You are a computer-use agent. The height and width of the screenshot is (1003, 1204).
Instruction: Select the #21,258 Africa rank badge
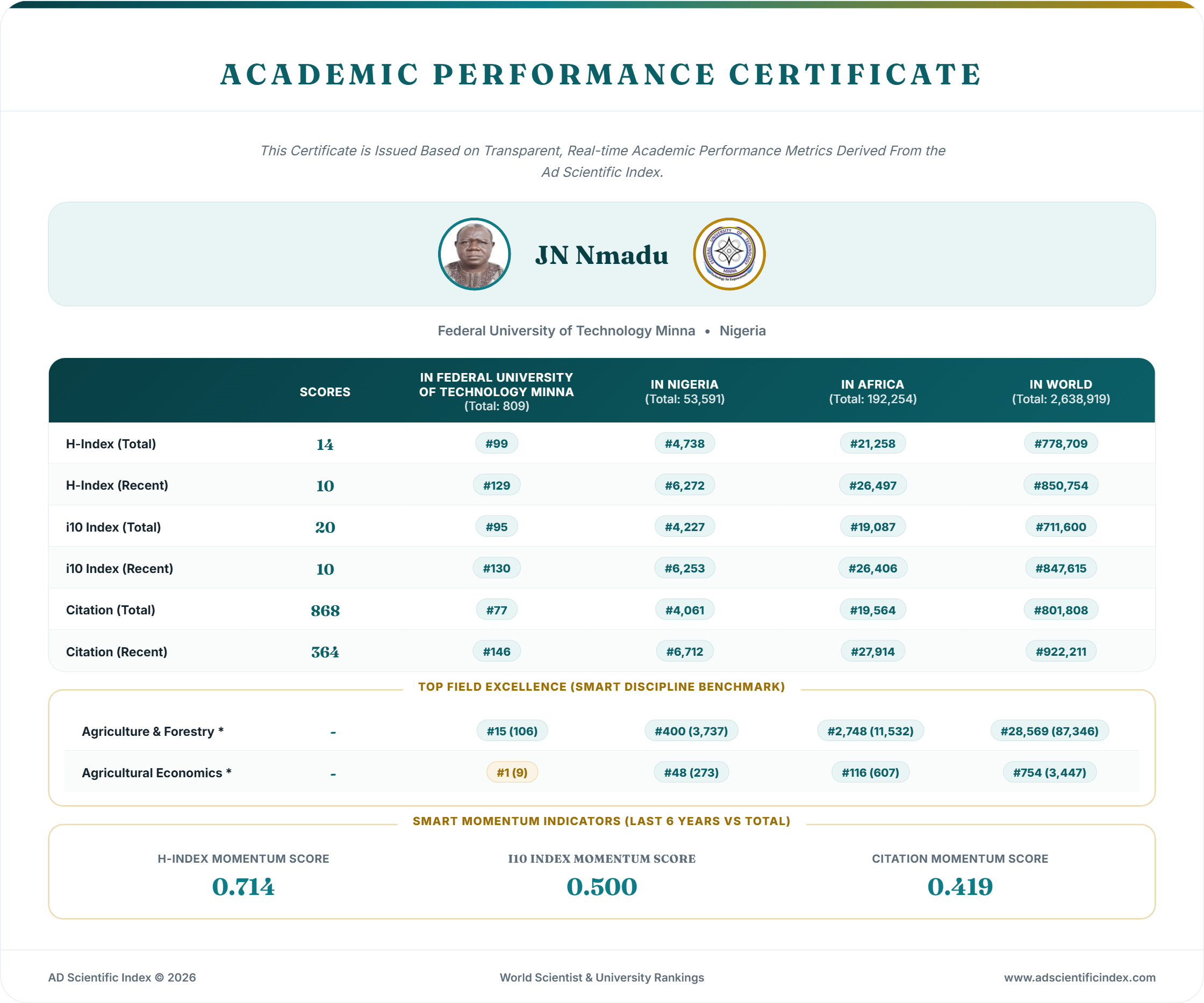[x=872, y=443]
